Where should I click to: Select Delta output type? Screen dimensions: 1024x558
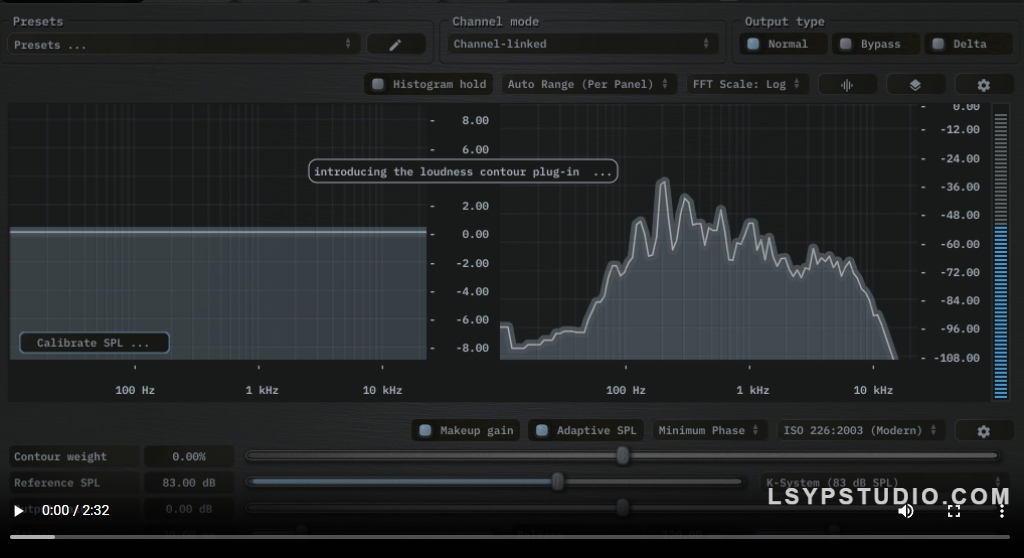click(967, 44)
